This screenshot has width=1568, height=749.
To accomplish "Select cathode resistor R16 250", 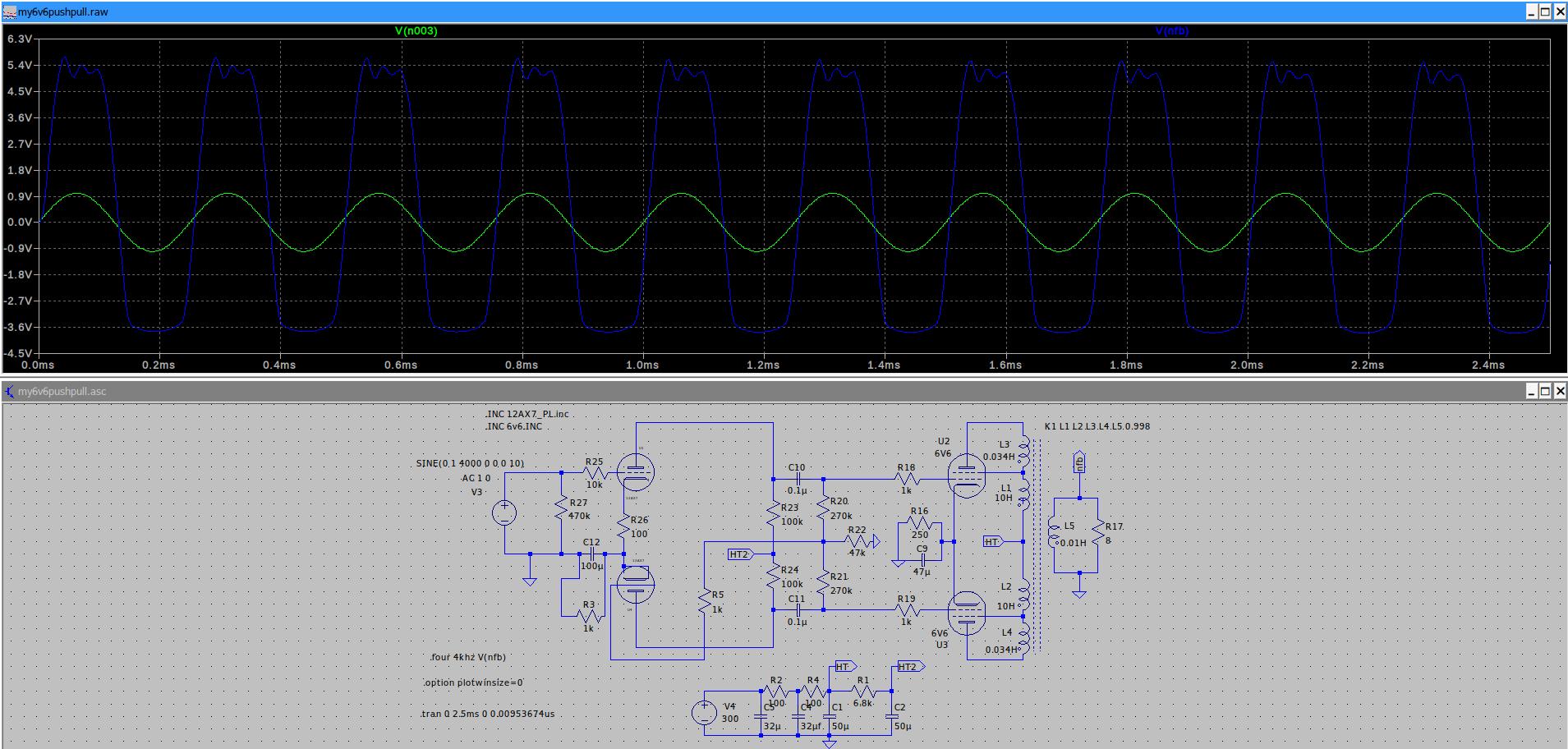I will tap(919, 523).
